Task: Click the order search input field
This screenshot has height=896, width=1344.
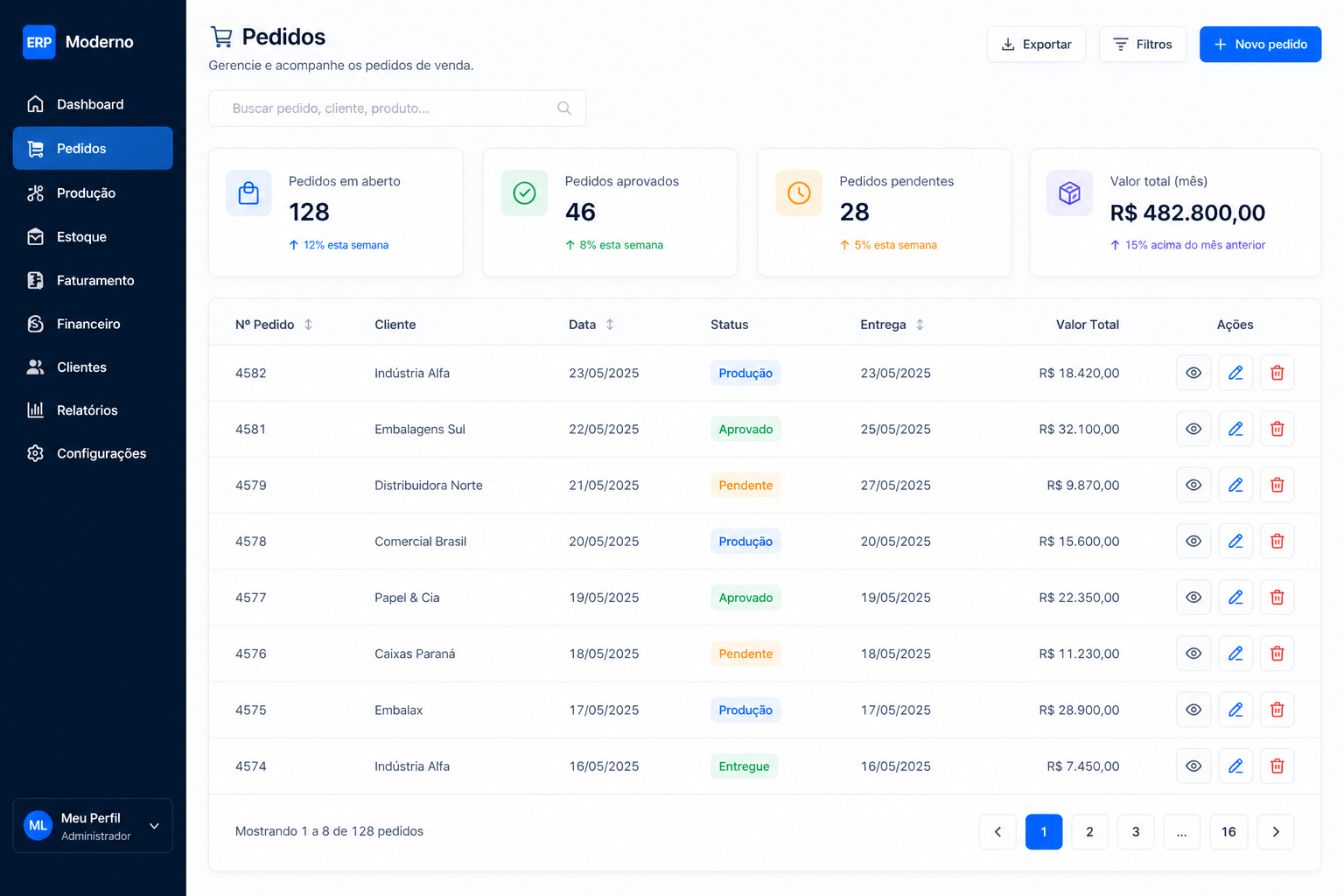Action: pyautogui.click(x=385, y=108)
